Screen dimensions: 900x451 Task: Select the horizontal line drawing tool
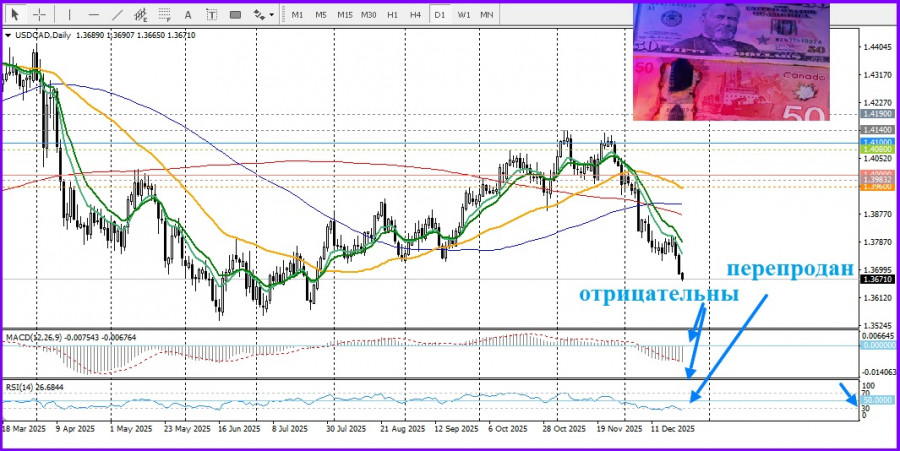[x=91, y=15]
